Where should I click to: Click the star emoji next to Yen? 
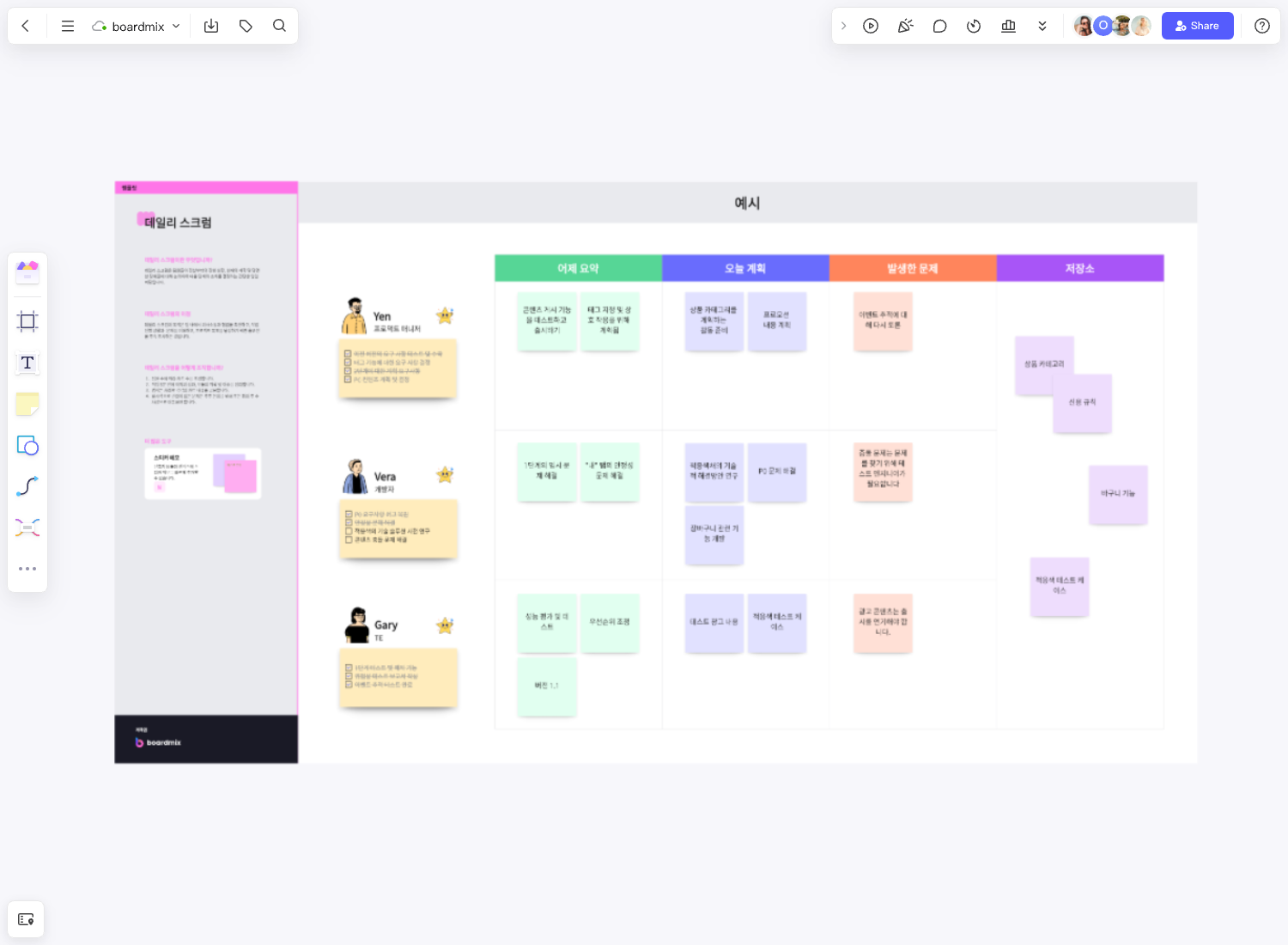tap(445, 315)
